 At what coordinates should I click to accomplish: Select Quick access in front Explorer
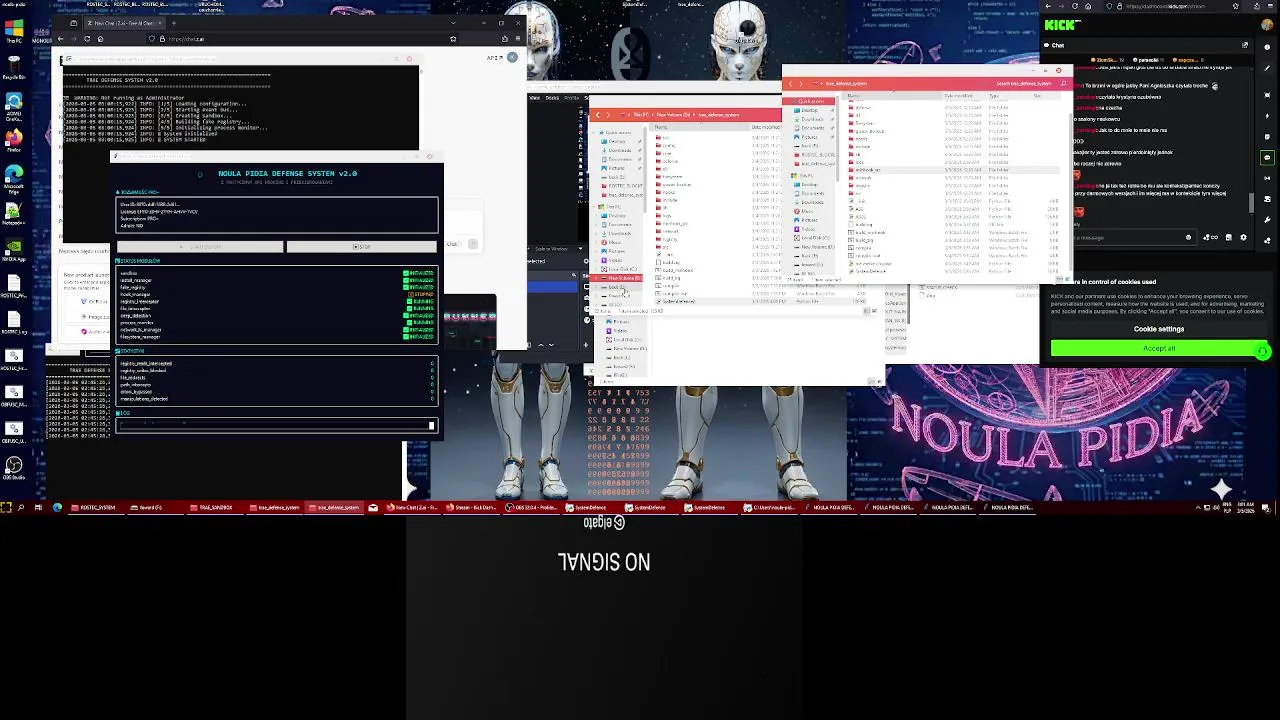(809, 101)
